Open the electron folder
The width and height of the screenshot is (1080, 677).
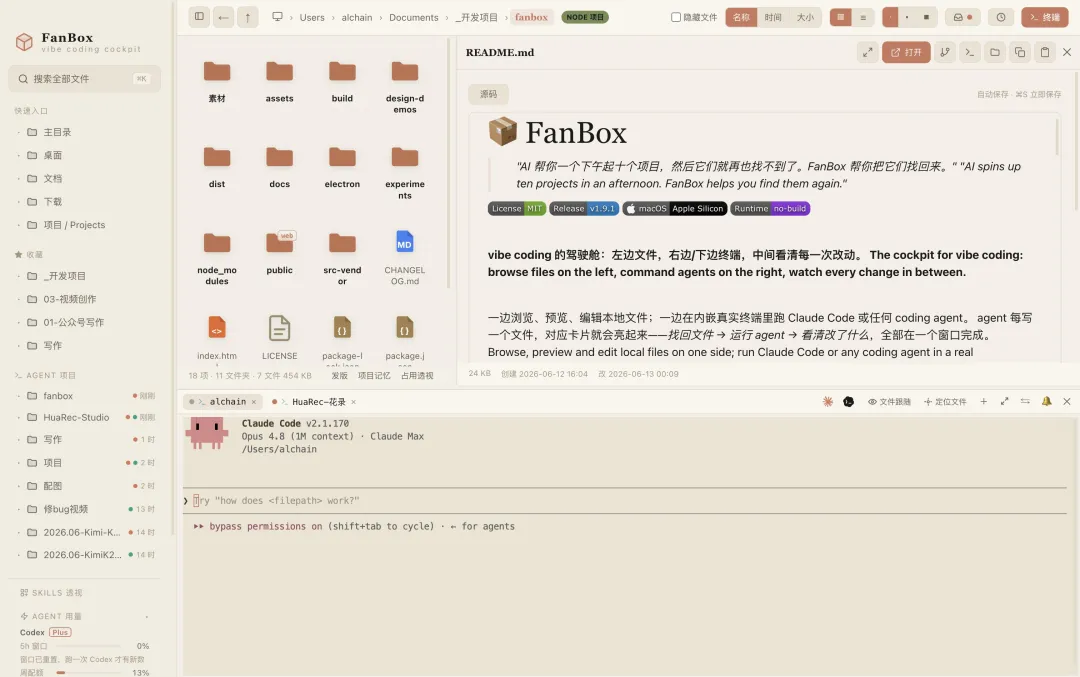point(342,157)
